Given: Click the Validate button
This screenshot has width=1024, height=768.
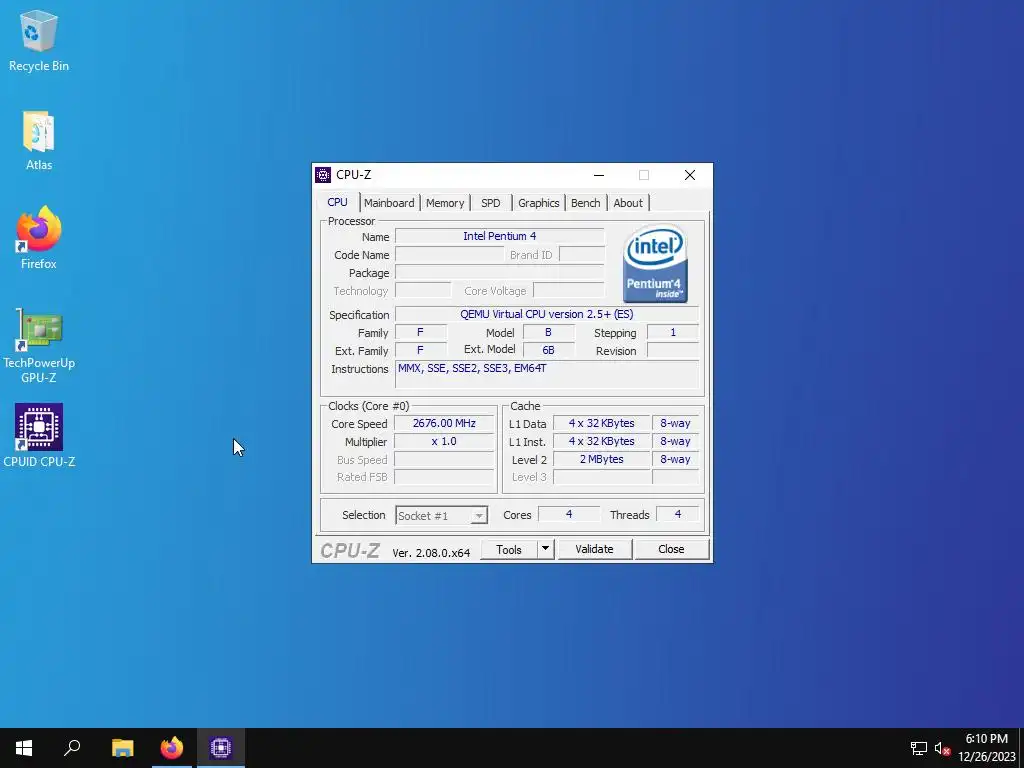Looking at the screenshot, I should tap(594, 549).
